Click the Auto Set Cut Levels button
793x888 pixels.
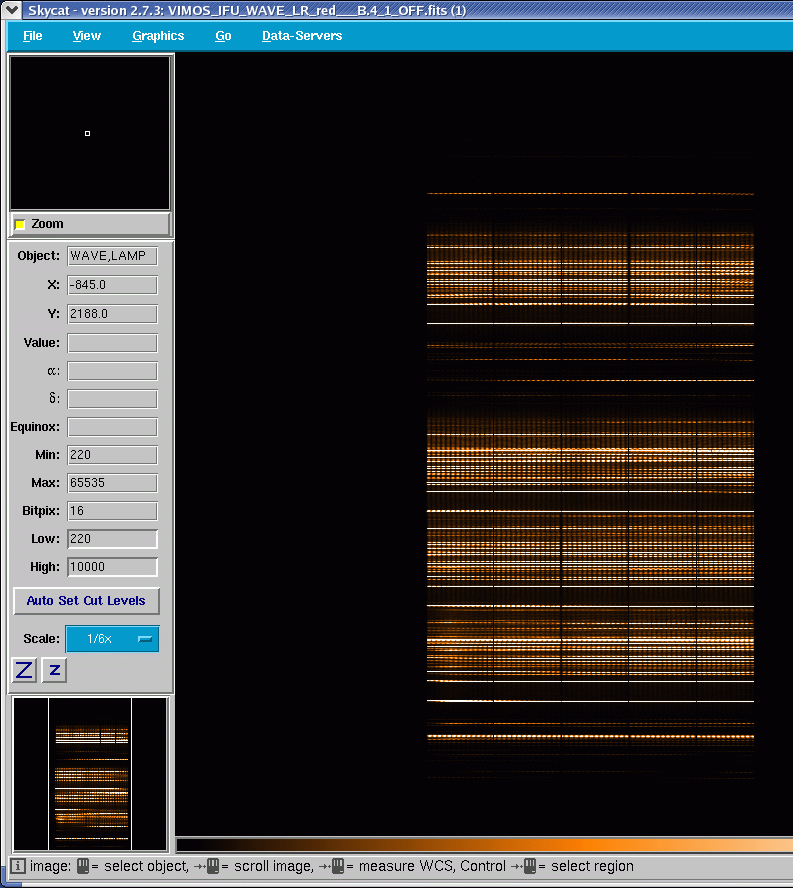click(86, 601)
